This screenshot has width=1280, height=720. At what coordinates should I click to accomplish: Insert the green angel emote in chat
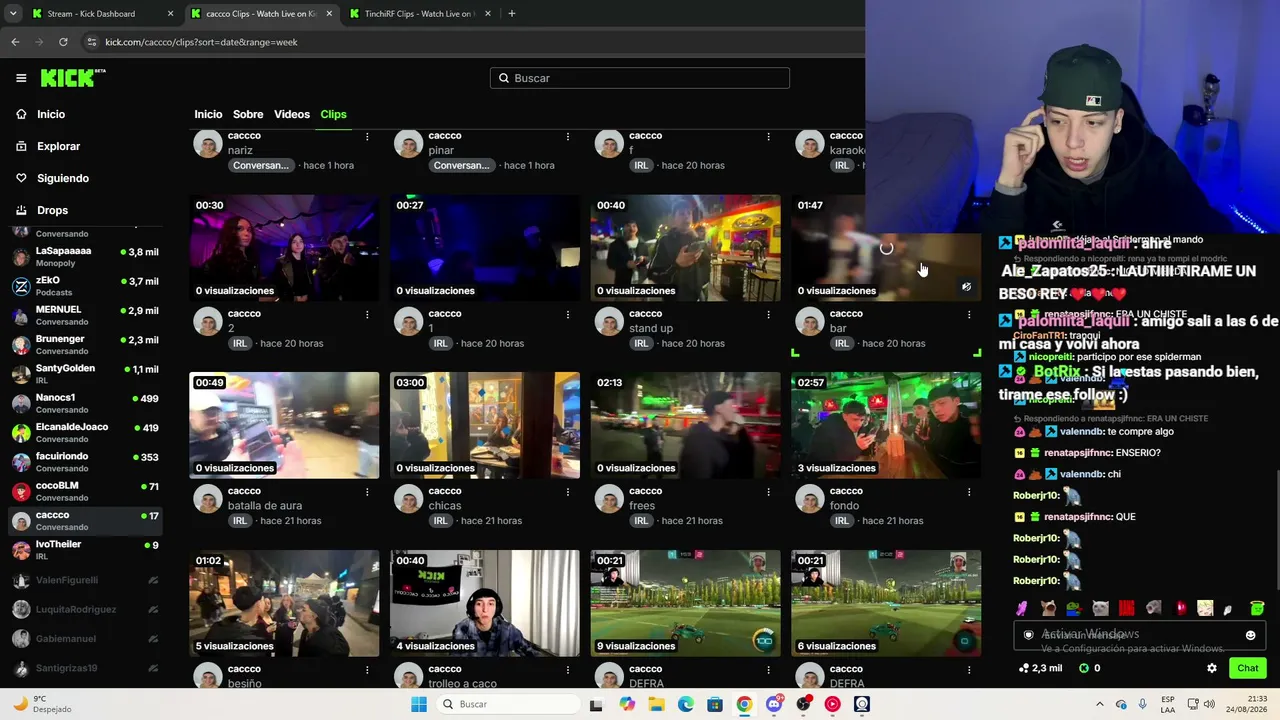(x=1257, y=608)
